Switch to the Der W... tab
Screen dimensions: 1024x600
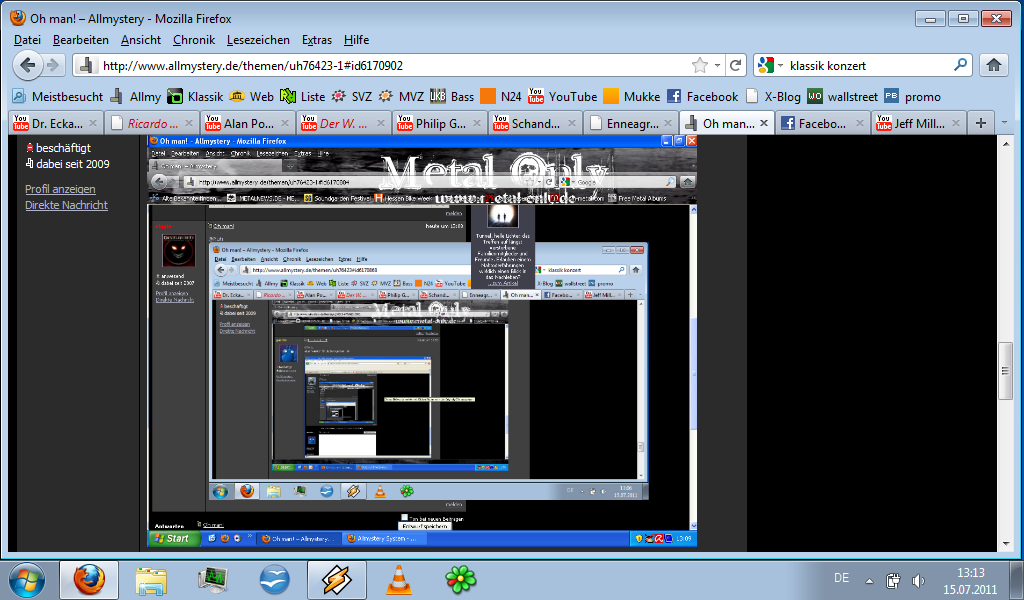(344, 123)
